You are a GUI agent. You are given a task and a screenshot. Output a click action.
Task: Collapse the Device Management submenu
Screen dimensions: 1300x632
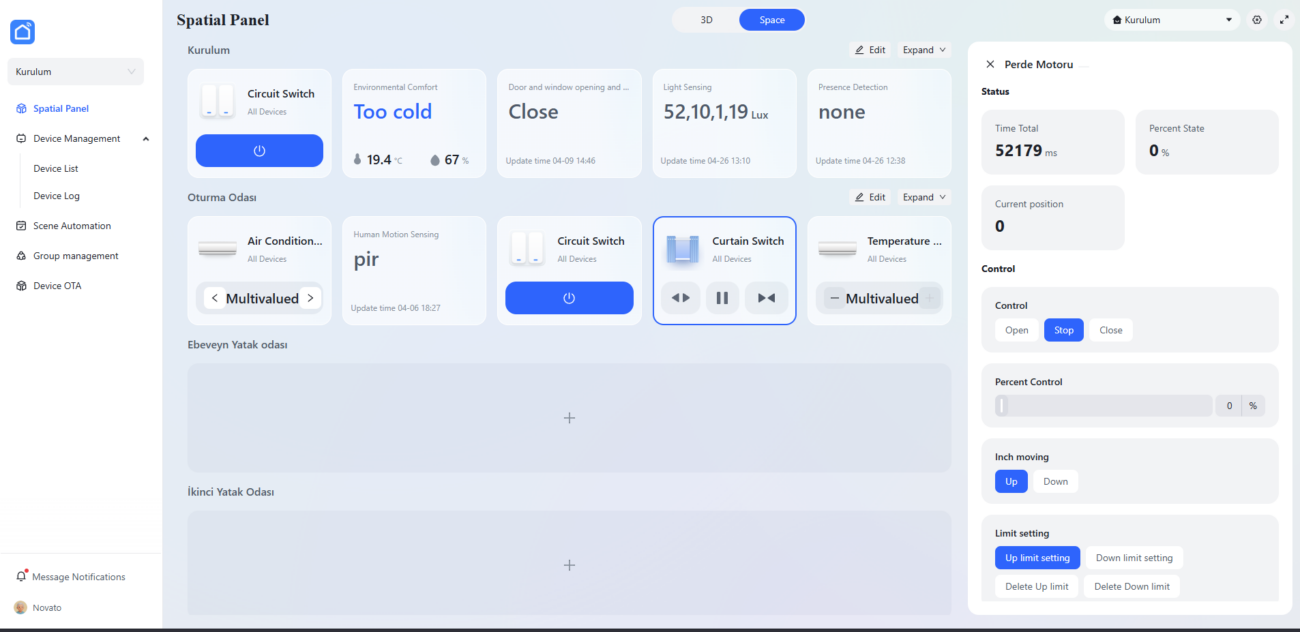[145, 138]
